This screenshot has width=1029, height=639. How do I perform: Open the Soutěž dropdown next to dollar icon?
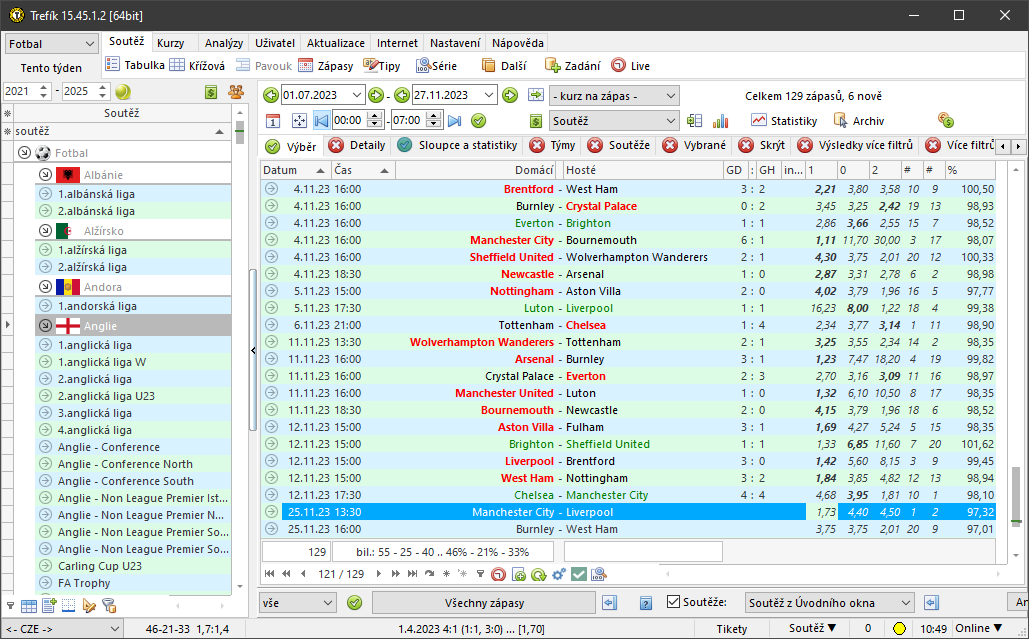pyautogui.click(x=614, y=121)
